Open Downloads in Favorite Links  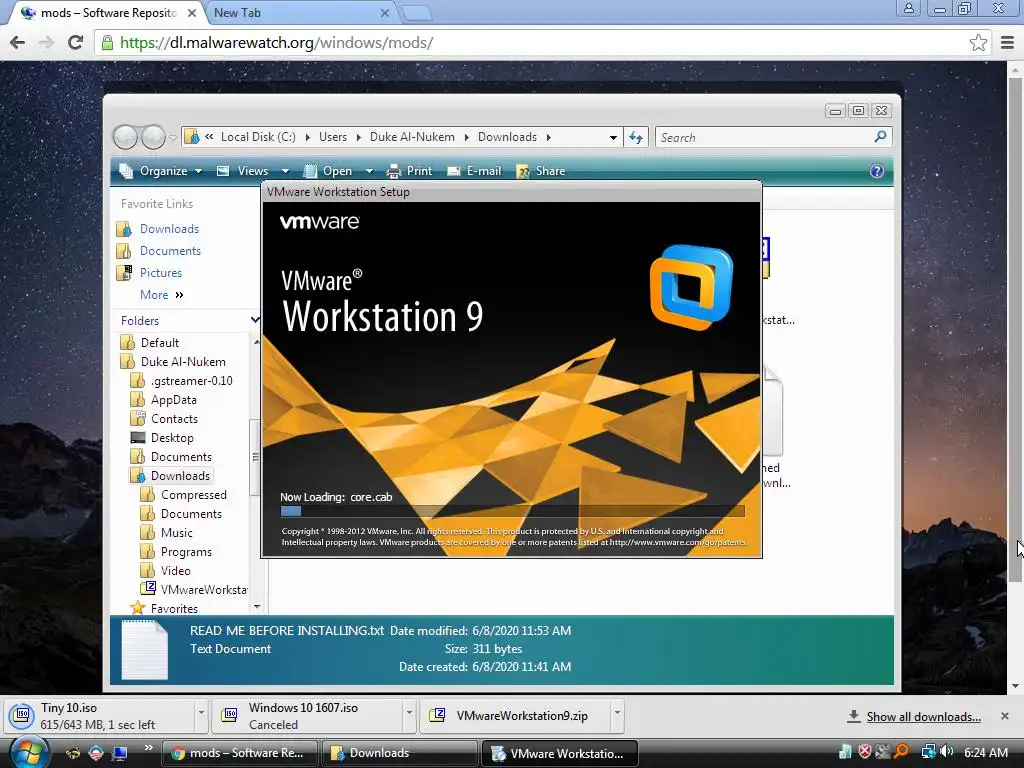[x=169, y=229]
